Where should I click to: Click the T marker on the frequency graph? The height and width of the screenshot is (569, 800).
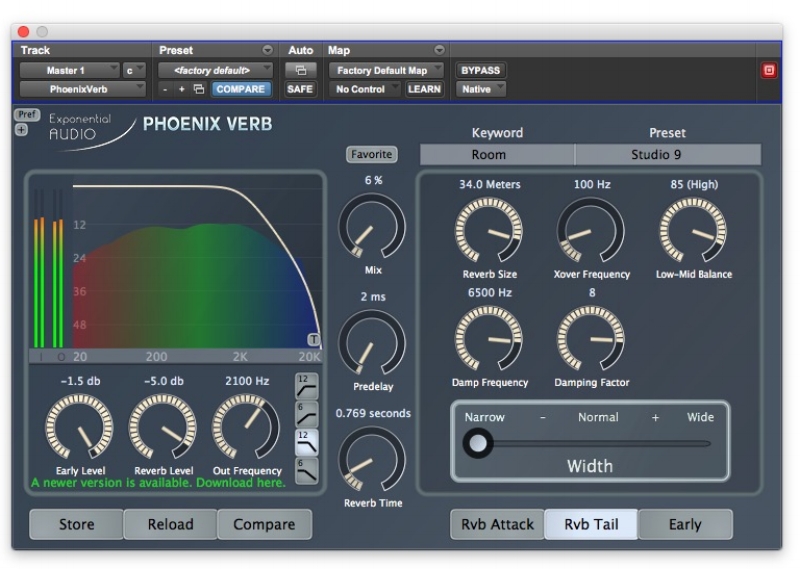(314, 339)
